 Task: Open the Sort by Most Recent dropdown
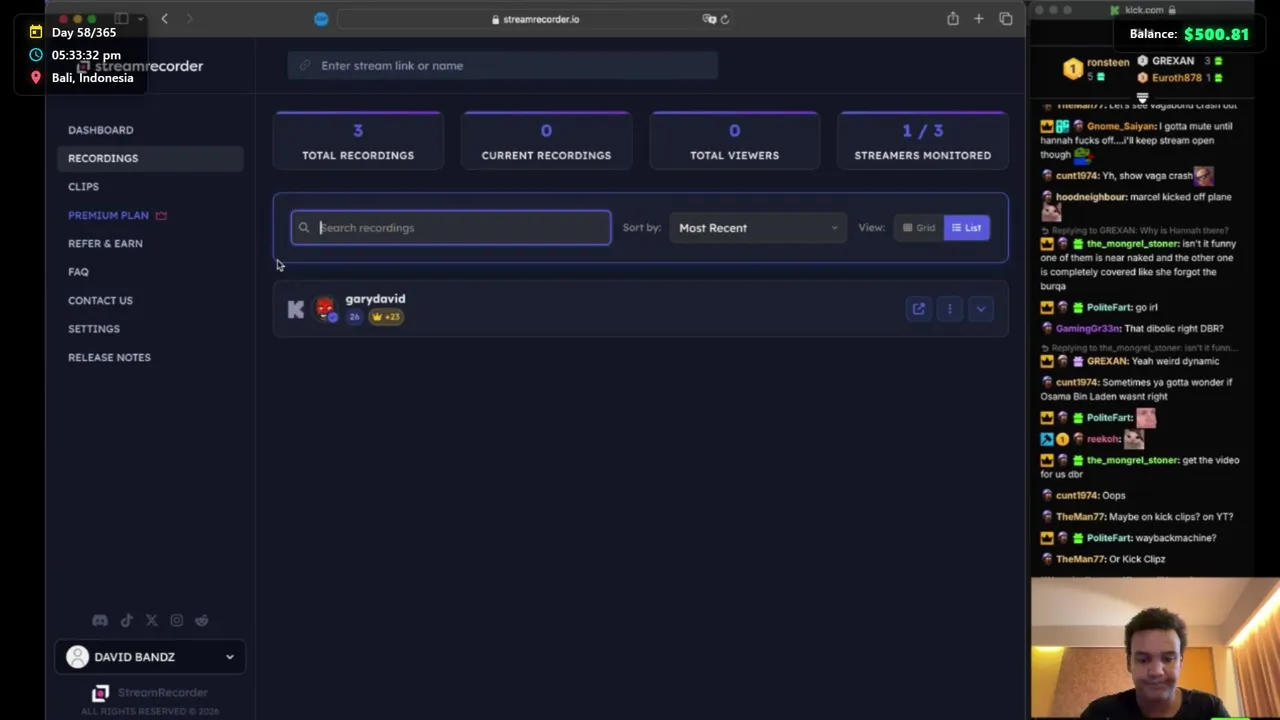pos(757,228)
